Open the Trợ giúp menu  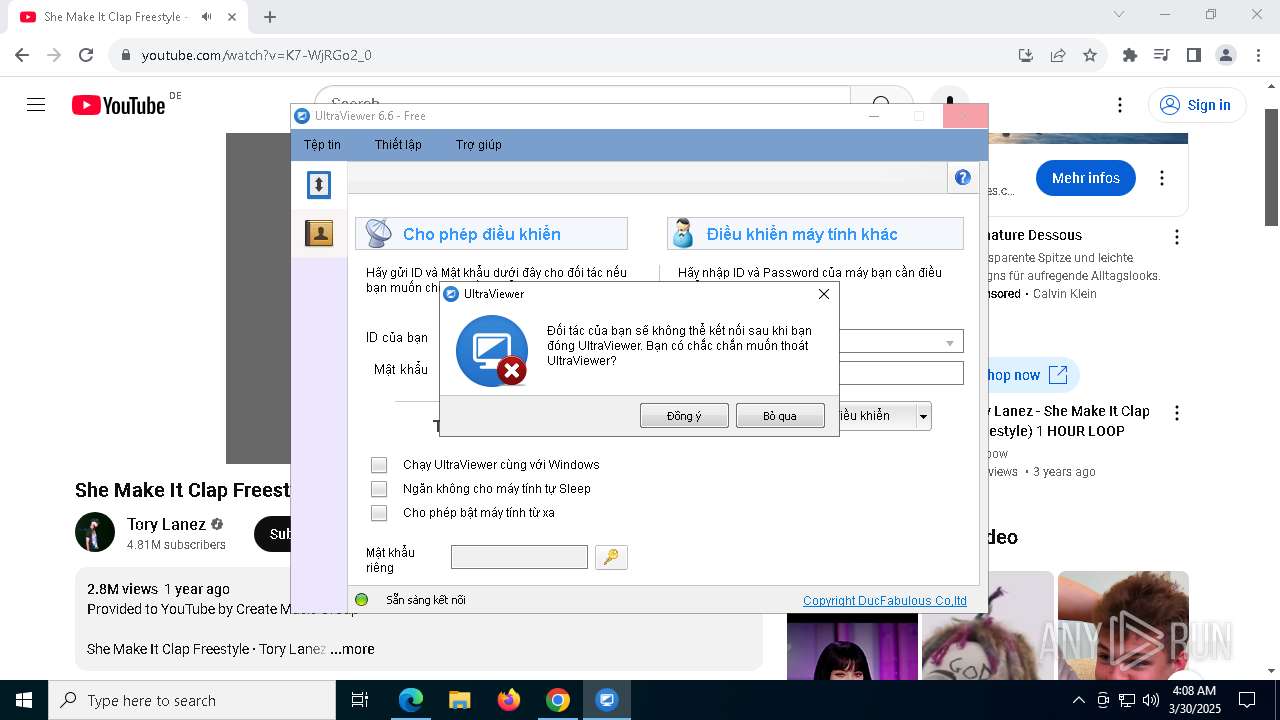tap(479, 145)
